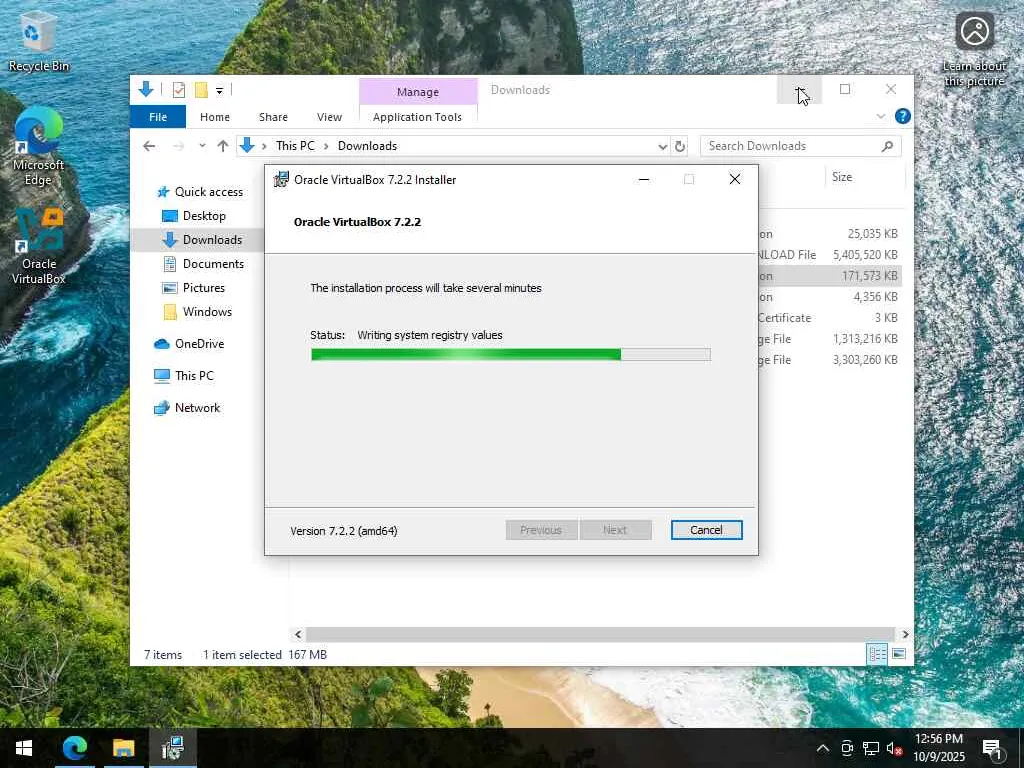Expand the address bar history dropdown

[662, 146]
